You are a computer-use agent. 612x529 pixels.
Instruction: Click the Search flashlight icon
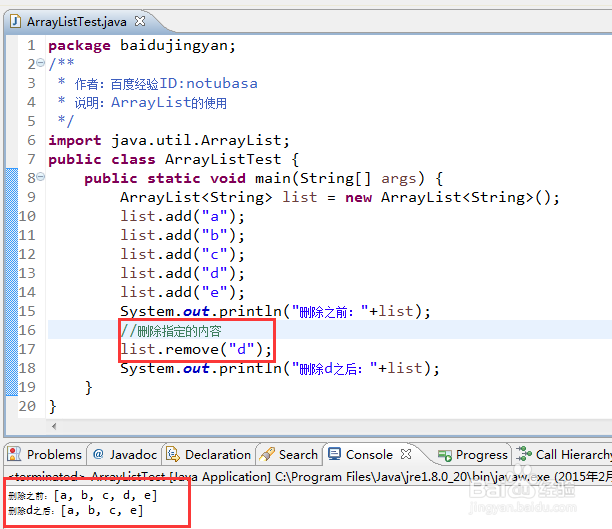(x=267, y=454)
